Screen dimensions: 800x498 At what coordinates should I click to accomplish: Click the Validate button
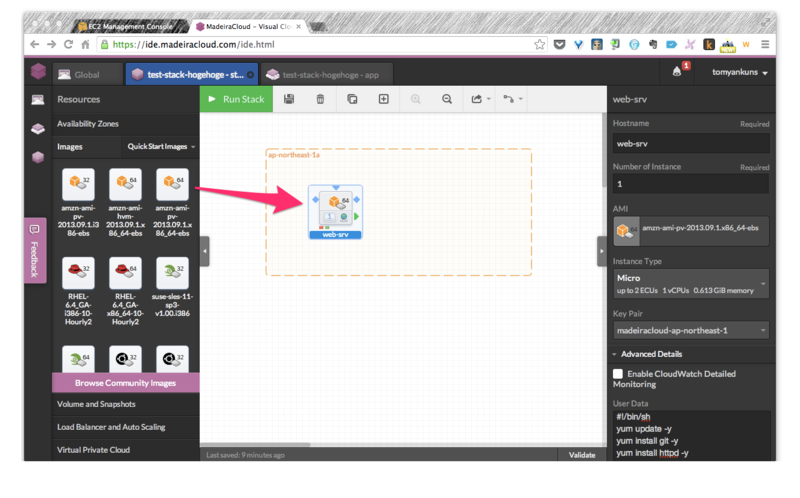(582, 455)
